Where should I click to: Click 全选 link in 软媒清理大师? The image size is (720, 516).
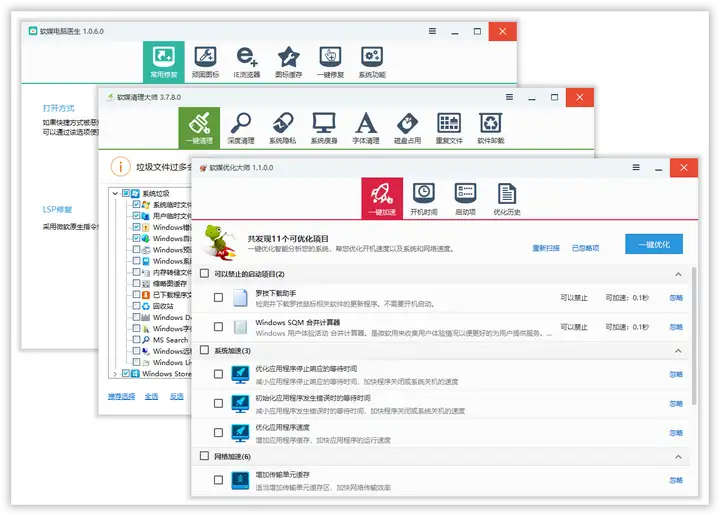(x=152, y=396)
